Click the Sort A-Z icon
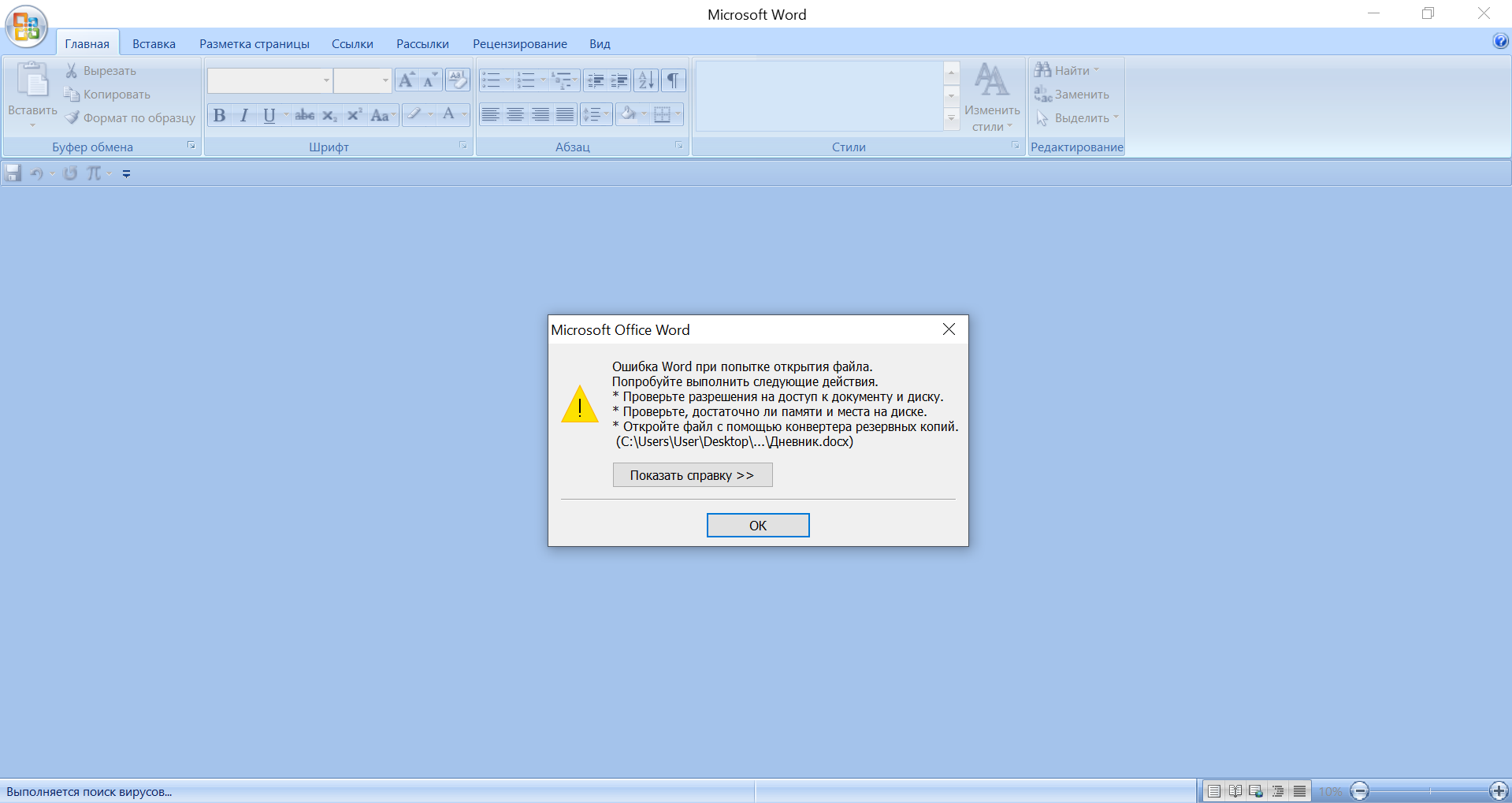Viewport: 1512px width, 803px height. pos(646,80)
